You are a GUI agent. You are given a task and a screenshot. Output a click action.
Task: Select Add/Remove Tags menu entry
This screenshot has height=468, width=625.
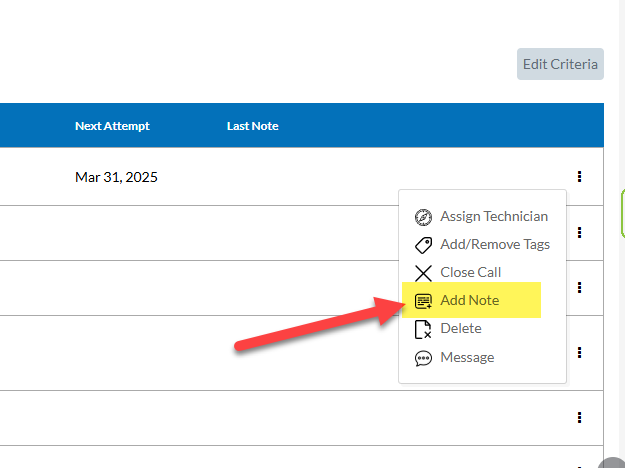495,245
